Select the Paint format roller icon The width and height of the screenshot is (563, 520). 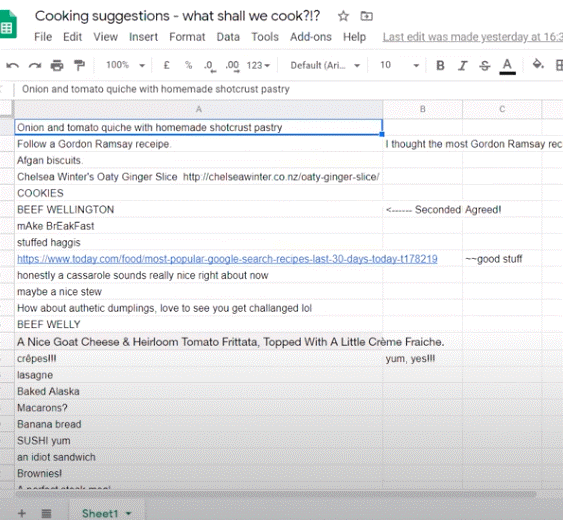(x=79, y=65)
